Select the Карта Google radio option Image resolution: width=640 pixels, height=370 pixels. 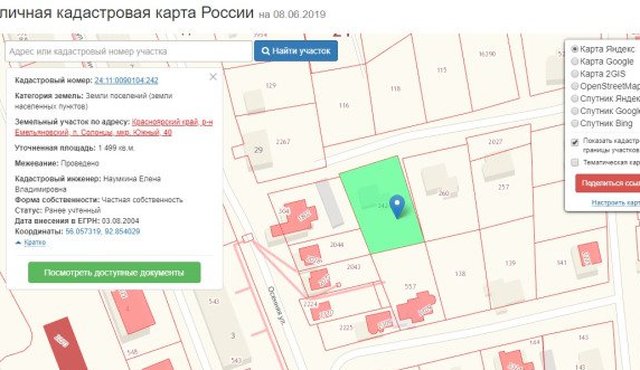575,61
